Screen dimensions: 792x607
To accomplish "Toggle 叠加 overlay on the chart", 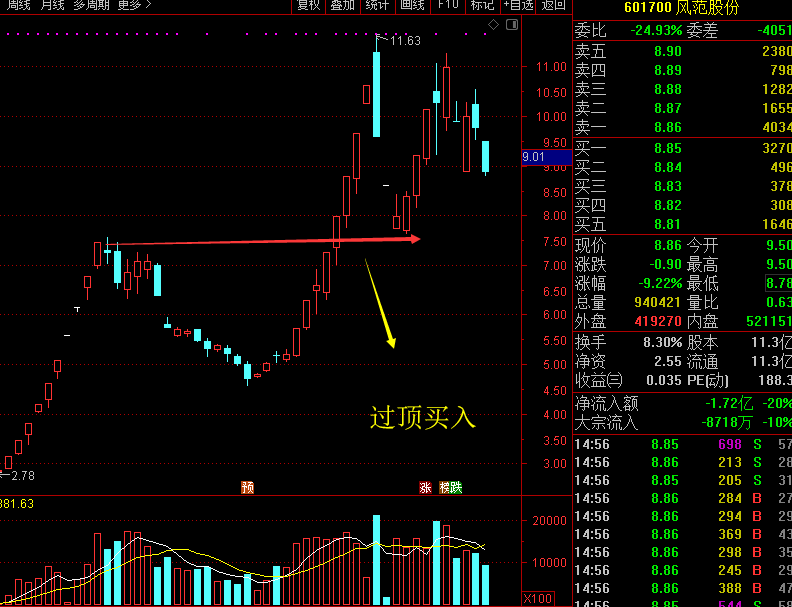I will point(342,5).
